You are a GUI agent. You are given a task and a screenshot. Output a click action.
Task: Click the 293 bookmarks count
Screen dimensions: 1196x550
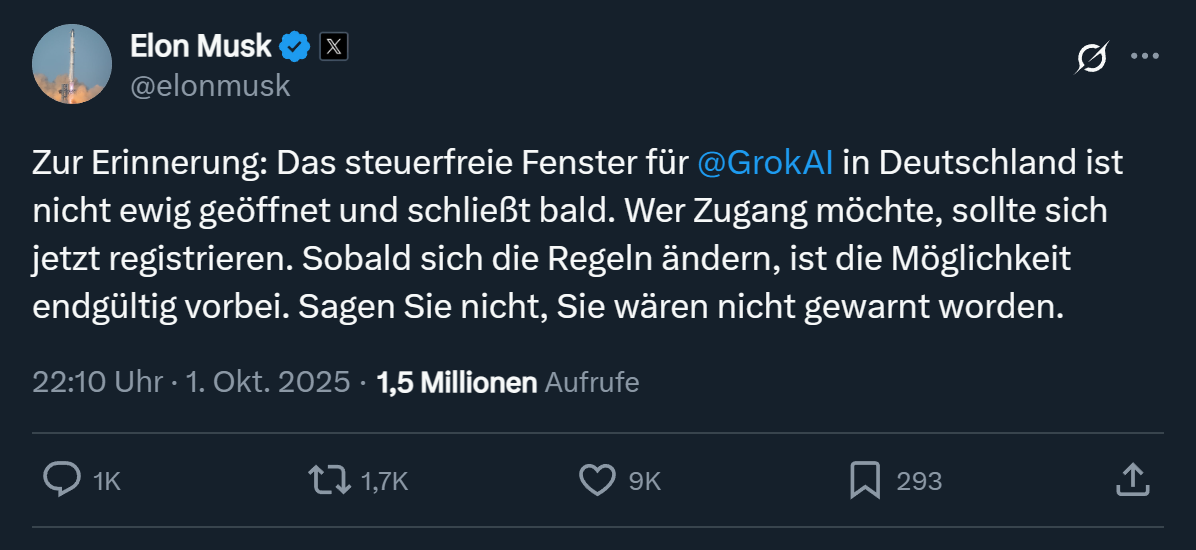pyautogui.click(x=919, y=481)
